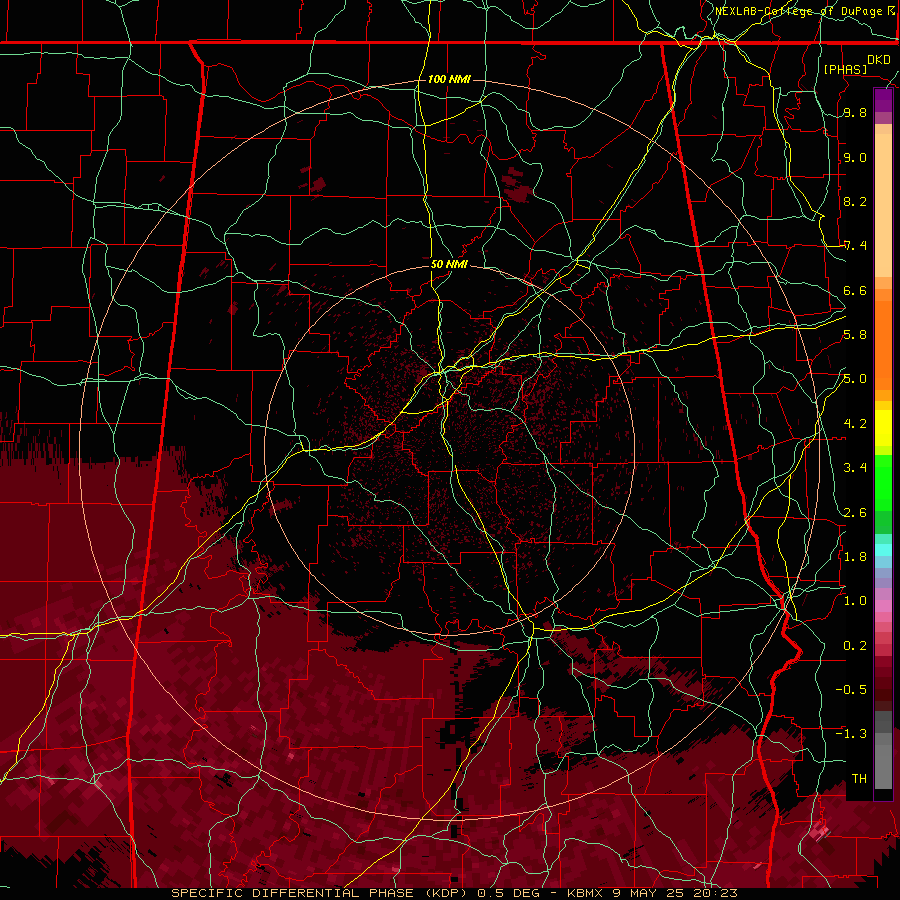Click the 0.2 scale value
900x900 pixels.
tap(855, 645)
